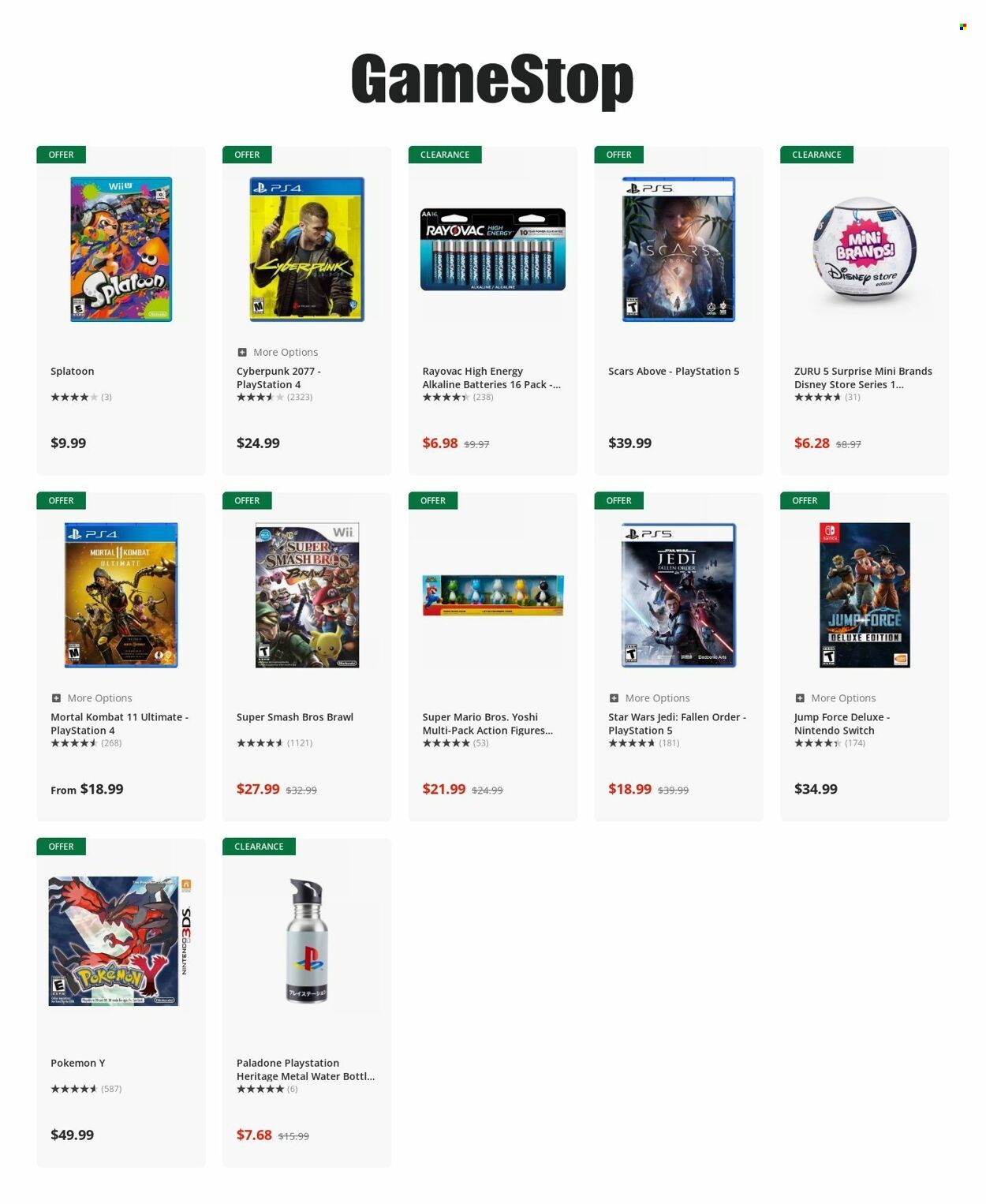
Task: Click the CLEARANCE badge on the Mini Brands item
Action: pyautogui.click(x=816, y=155)
